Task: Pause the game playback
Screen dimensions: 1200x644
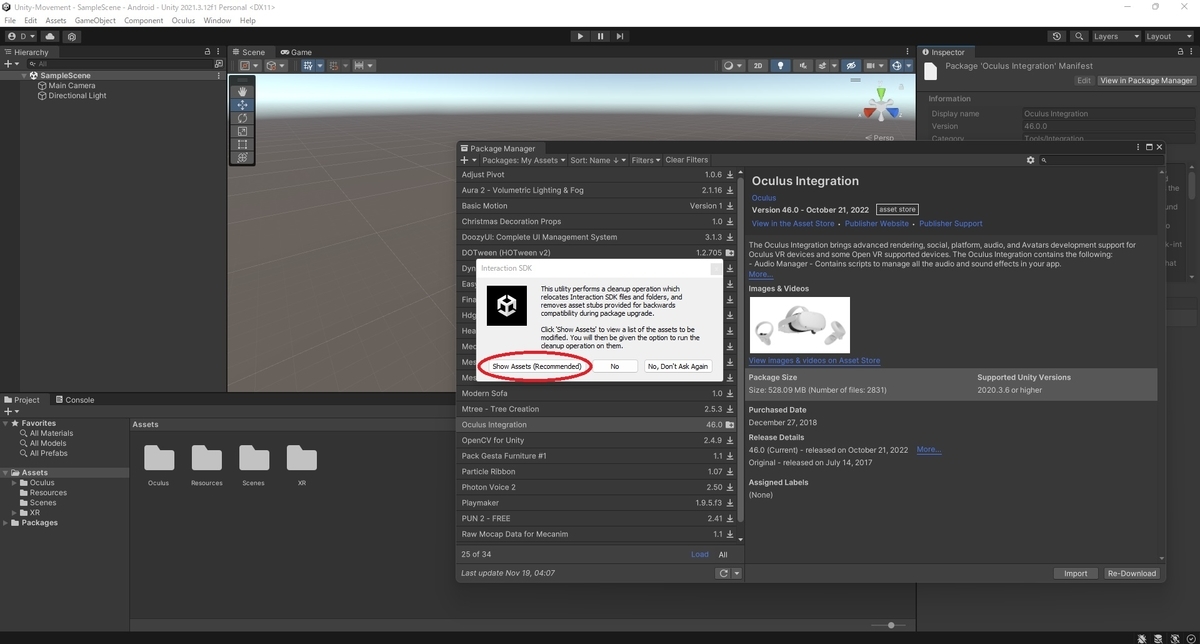Action: [x=600, y=36]
